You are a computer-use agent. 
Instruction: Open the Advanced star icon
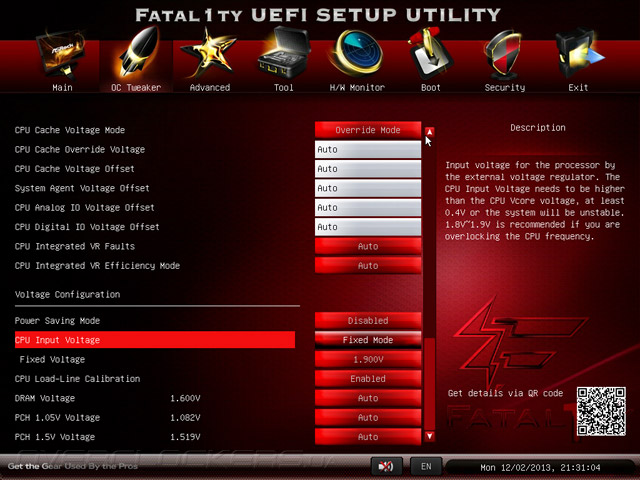coord(209,53)
